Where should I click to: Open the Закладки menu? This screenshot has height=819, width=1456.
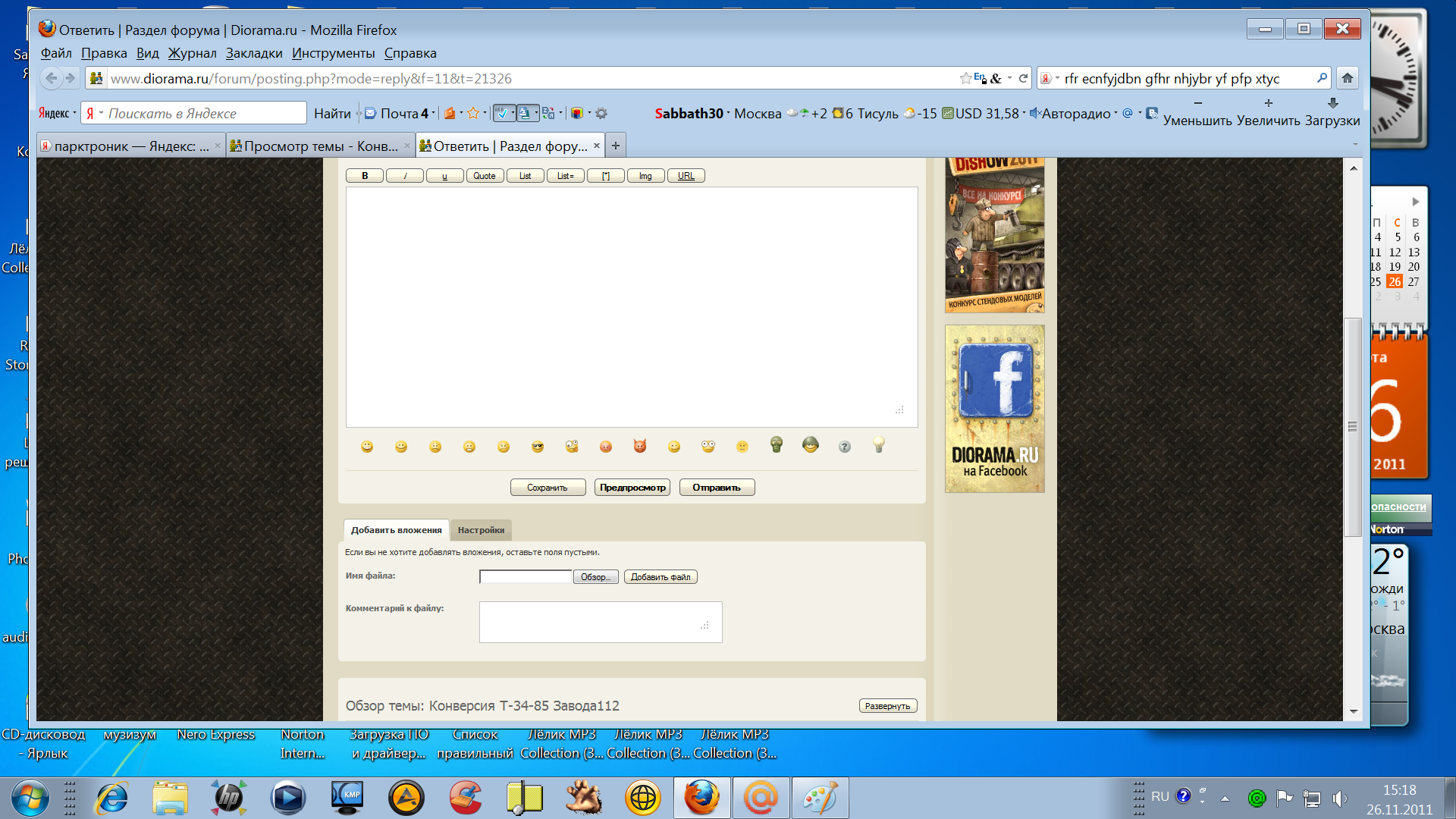tap(254, 53)
